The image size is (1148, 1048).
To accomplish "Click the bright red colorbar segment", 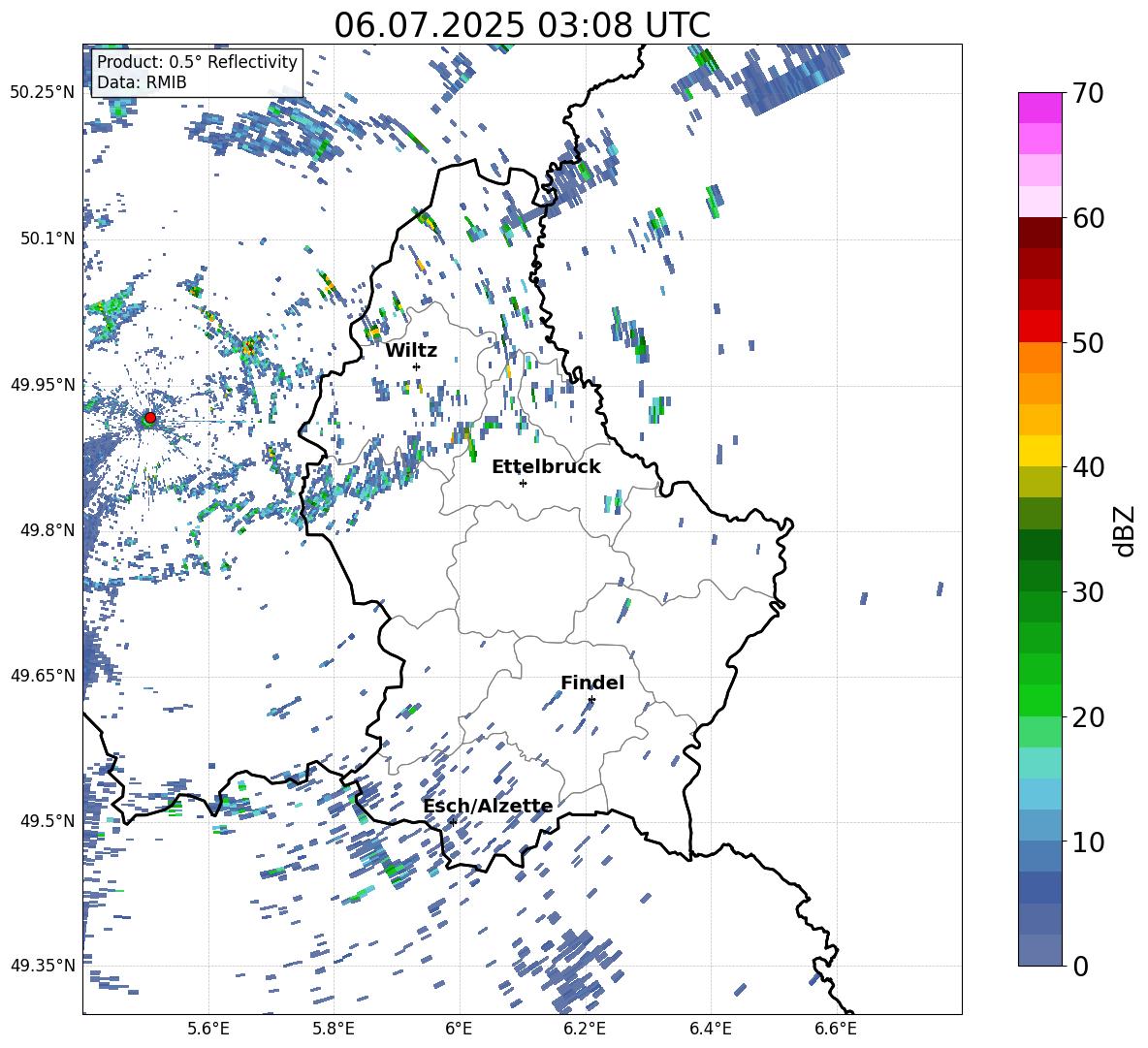I will click(x=1040, y=327).
